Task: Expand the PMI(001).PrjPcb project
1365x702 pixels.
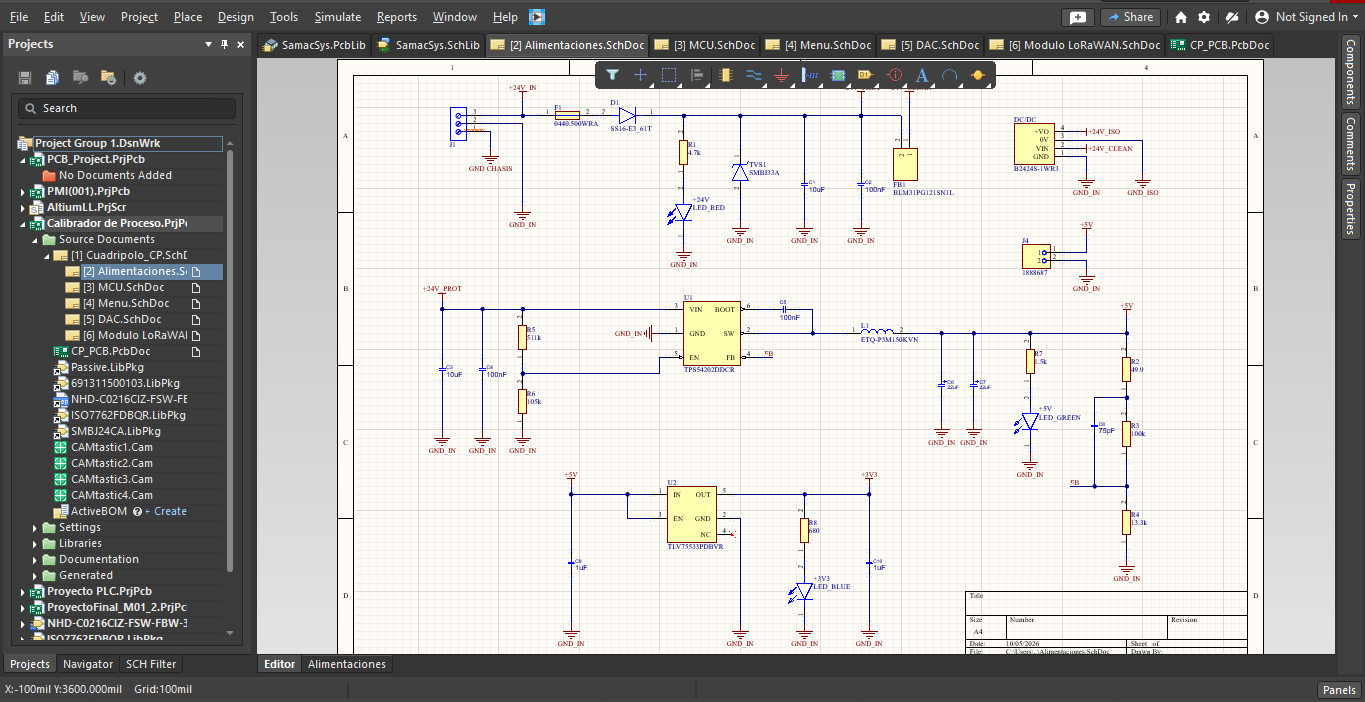Action: 23,191
